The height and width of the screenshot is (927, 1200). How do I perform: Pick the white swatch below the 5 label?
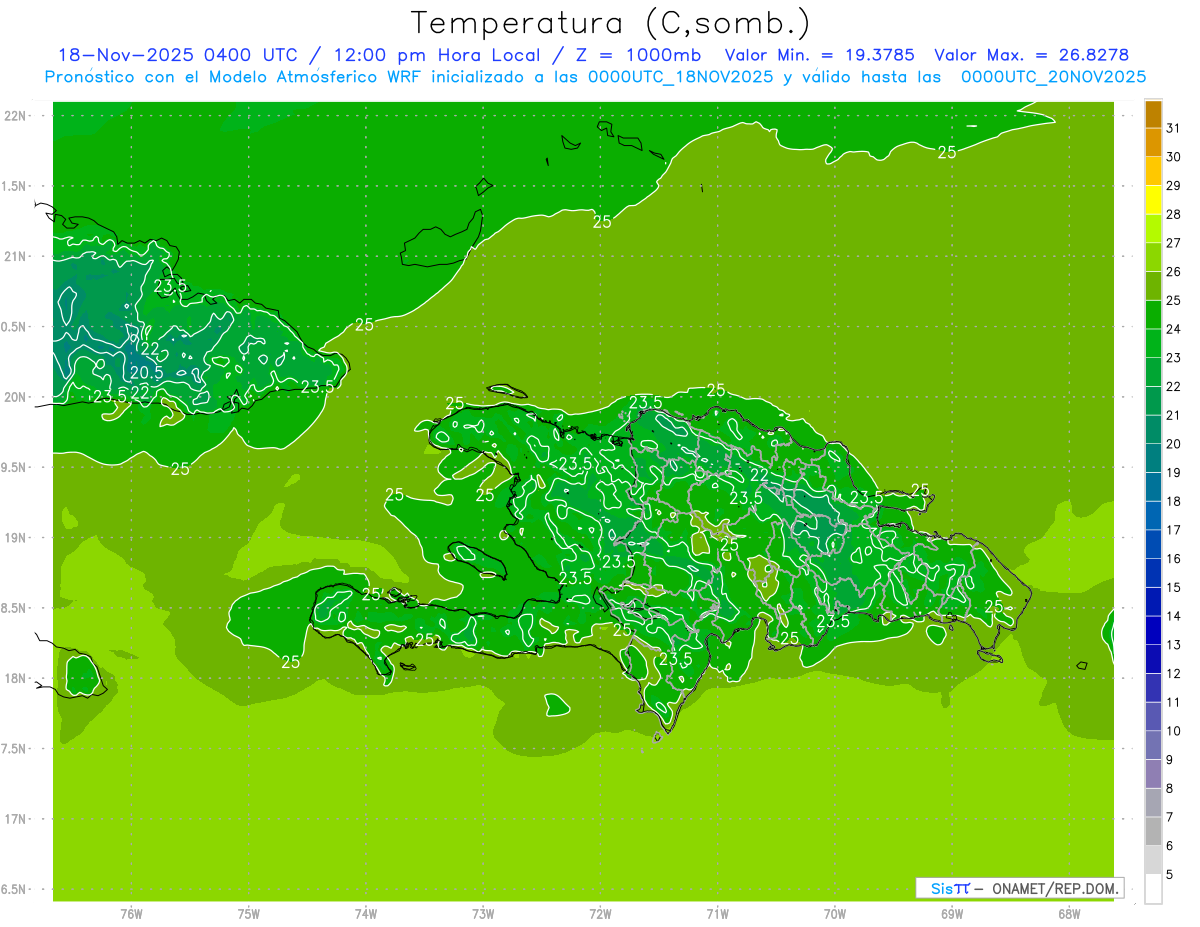1153,888
